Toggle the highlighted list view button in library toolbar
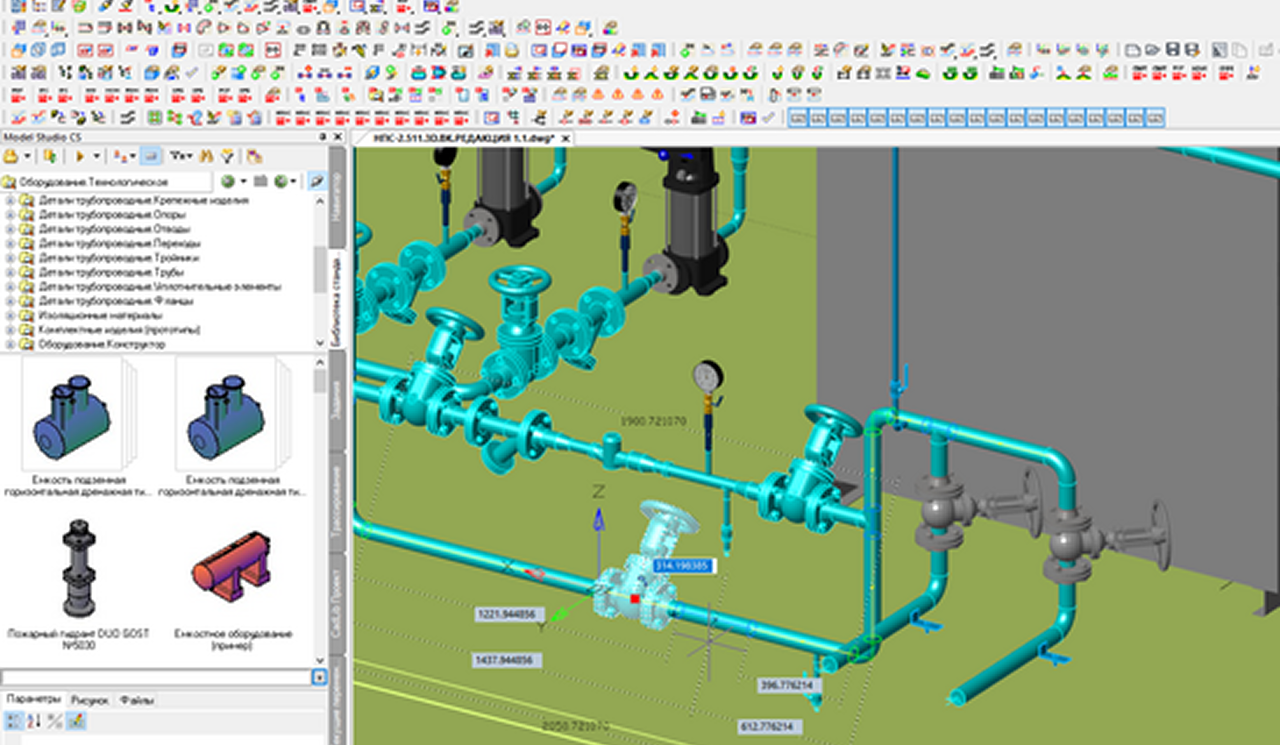The image size is (1280, 745). coord(151,156)
